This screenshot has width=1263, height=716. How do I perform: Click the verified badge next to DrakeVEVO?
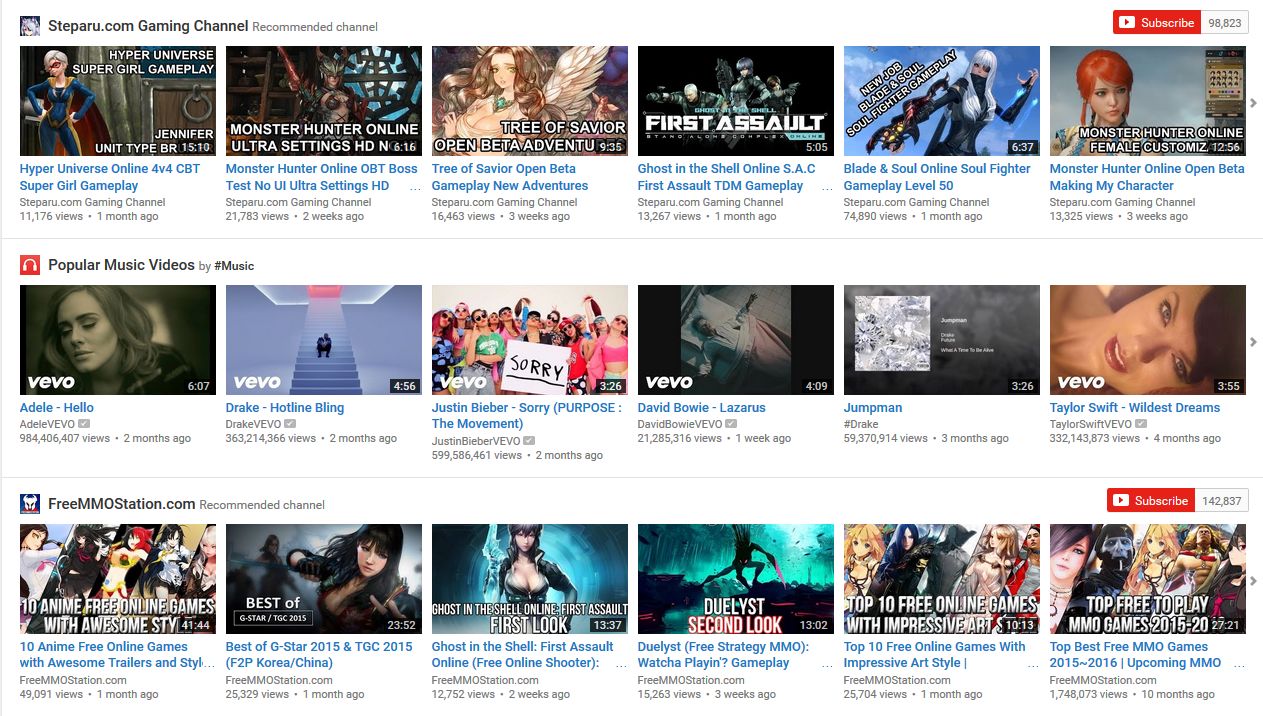(x=289, y=424)
